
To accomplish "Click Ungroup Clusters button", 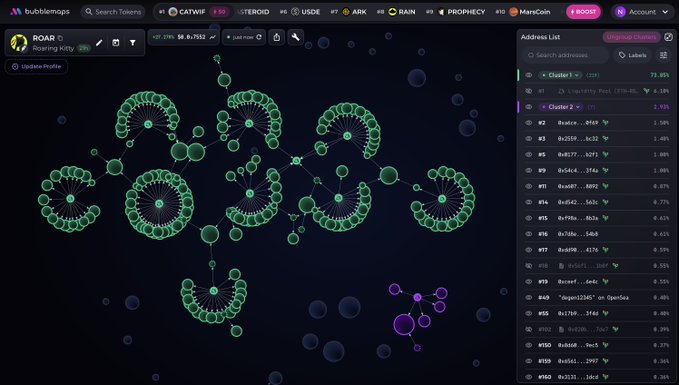I will (631, 37).
